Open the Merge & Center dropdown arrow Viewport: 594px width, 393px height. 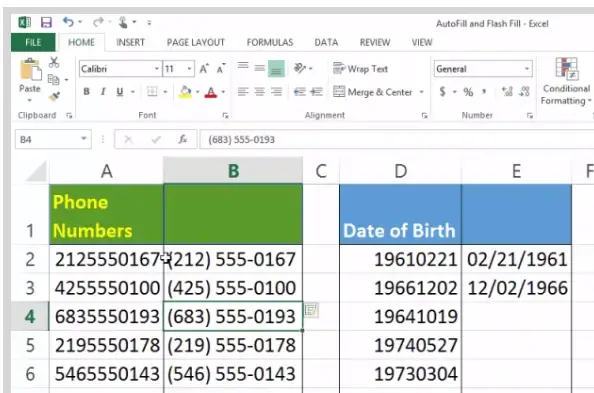(x=421, y=92)
